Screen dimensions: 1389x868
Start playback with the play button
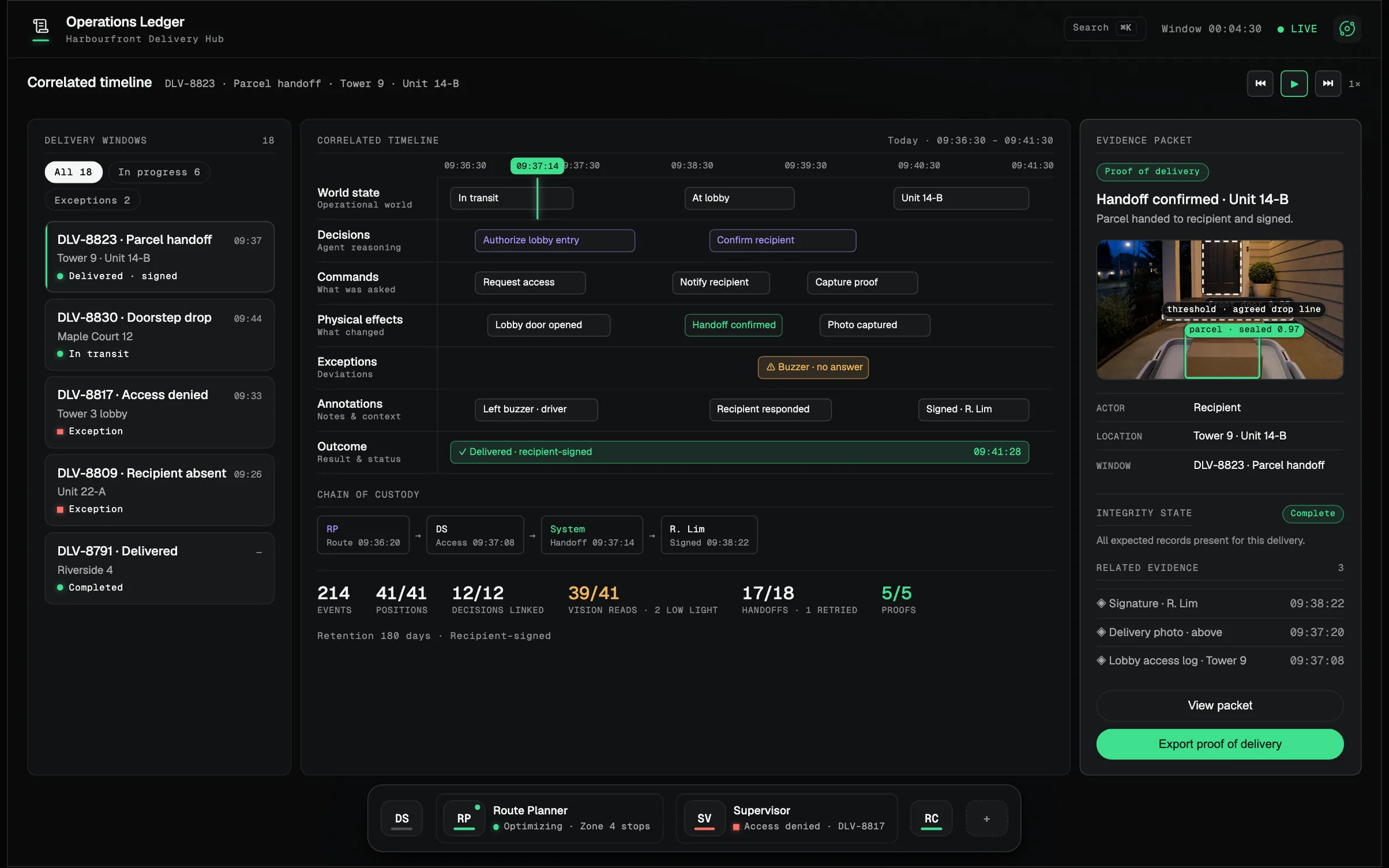point(1293,83)
